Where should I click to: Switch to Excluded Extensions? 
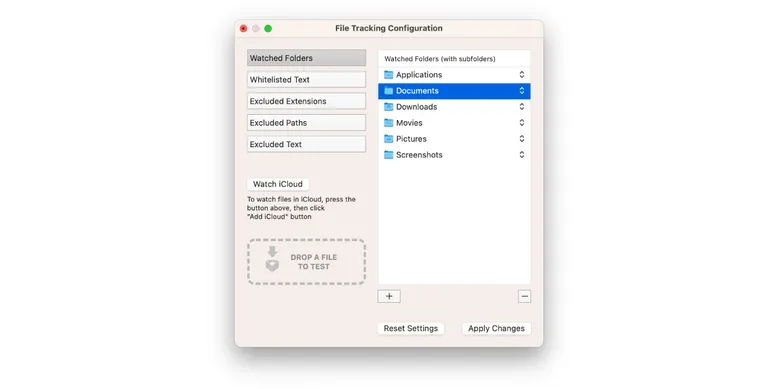[x=306, y=101]
